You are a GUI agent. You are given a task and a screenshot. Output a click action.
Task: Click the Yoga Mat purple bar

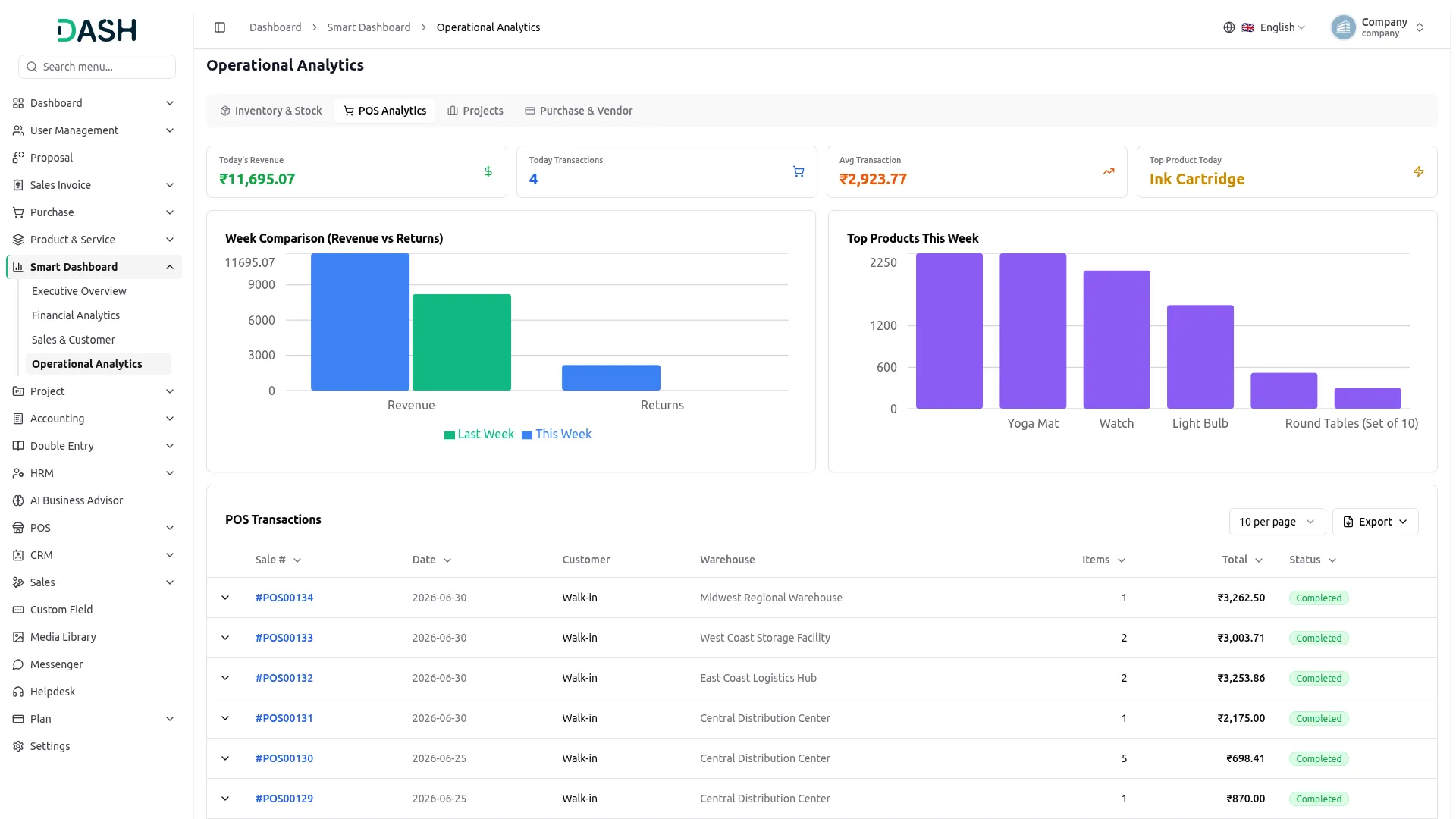tap(1033, 331)
